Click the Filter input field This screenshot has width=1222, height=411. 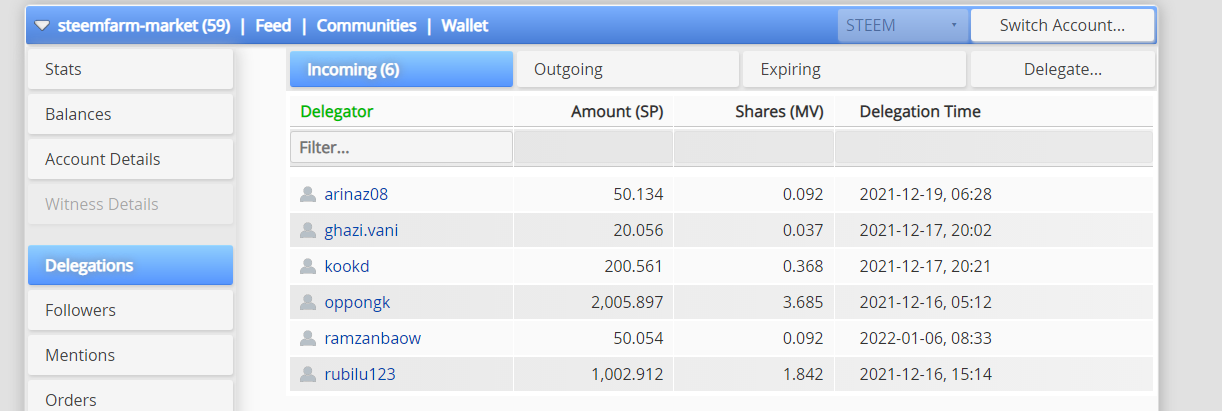[401, 147]
